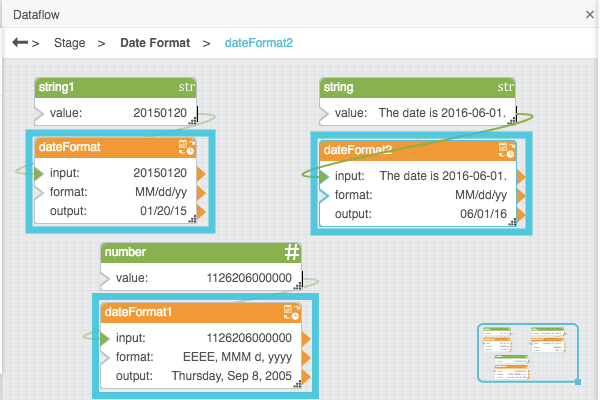Click the resize handle of dateFormat2 block
The height and width of the screenshot is (400, 600).
(512, 222)
